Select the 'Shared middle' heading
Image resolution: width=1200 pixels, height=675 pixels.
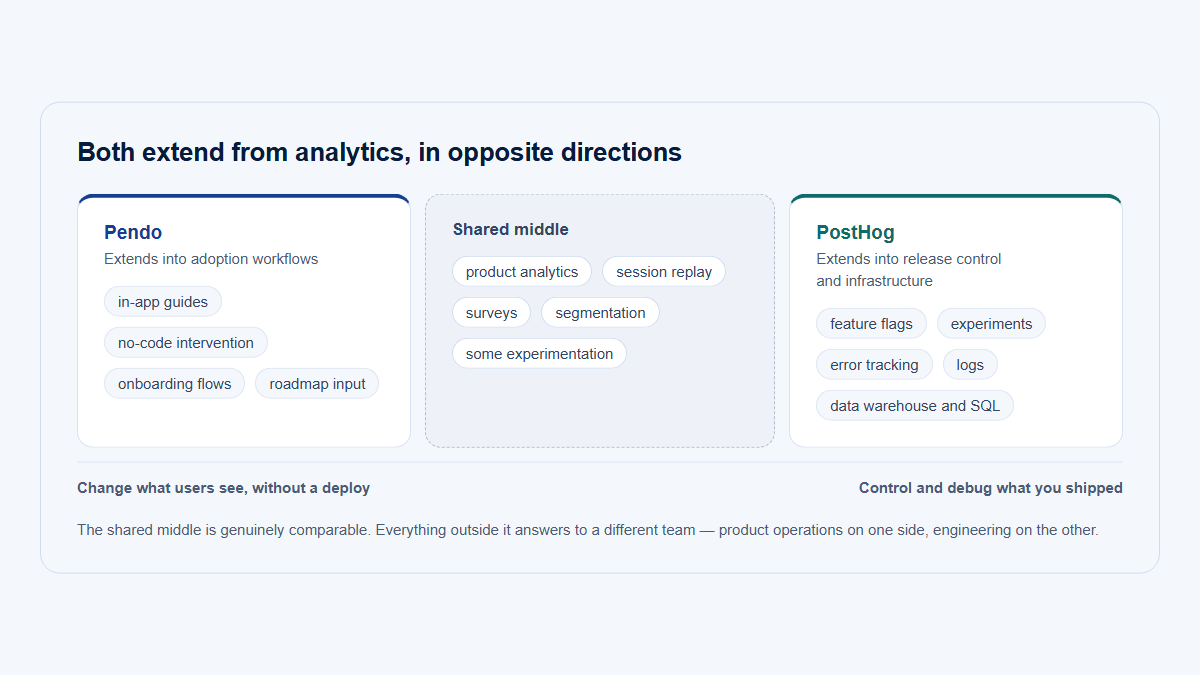pyautogui.click(x=510, y=229)
